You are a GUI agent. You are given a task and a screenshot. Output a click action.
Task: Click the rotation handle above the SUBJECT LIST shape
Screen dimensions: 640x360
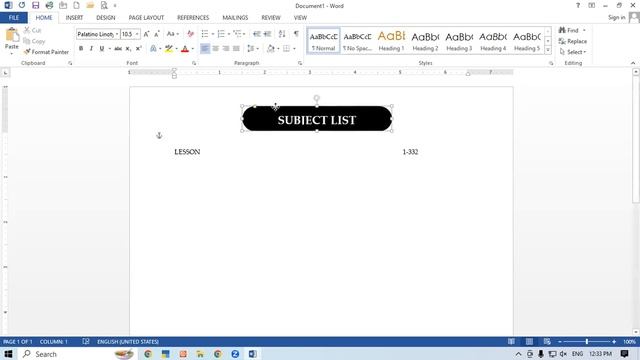point(317,98)
